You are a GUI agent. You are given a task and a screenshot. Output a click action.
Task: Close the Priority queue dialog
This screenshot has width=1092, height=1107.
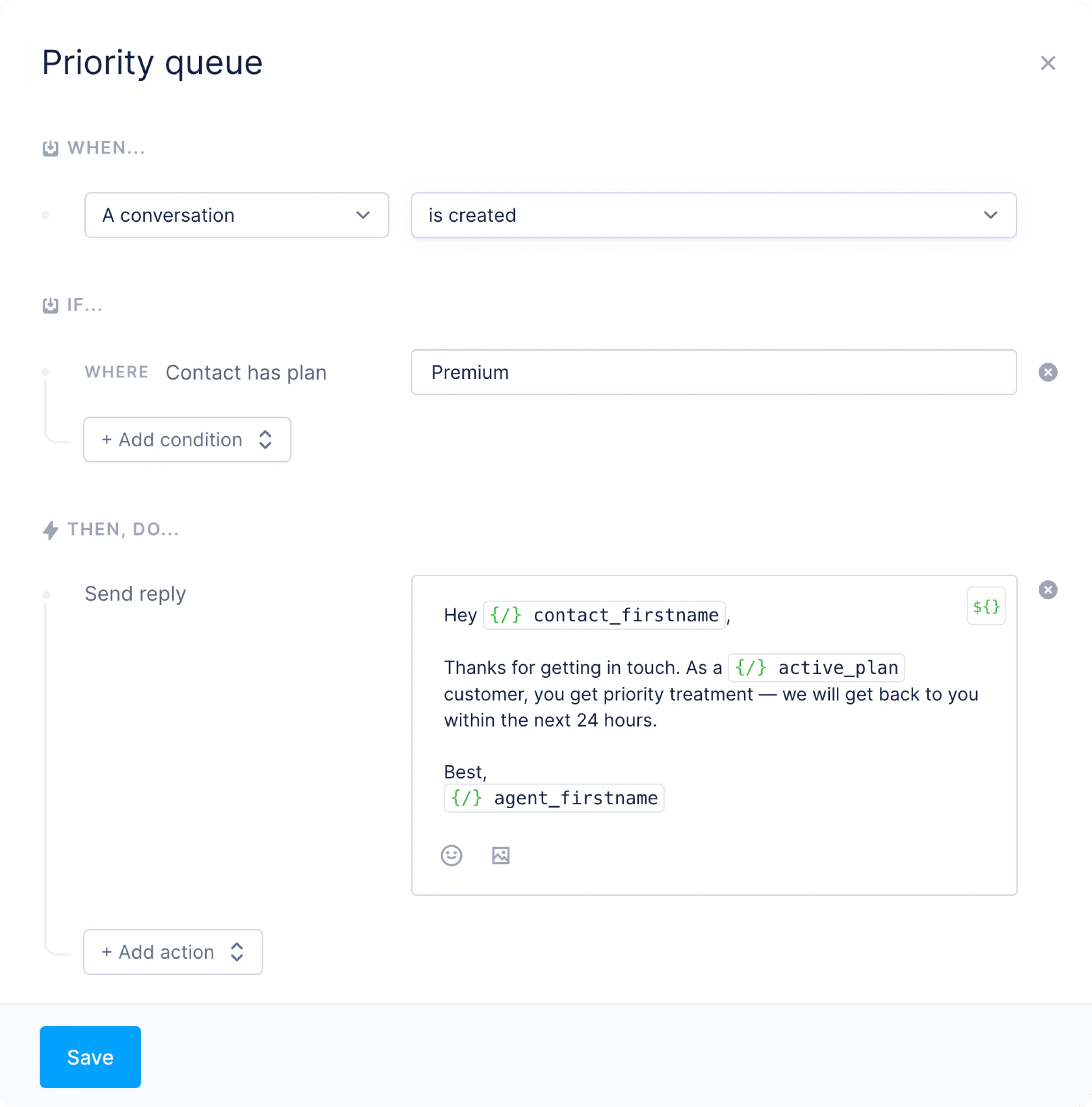click(1047, 63)
